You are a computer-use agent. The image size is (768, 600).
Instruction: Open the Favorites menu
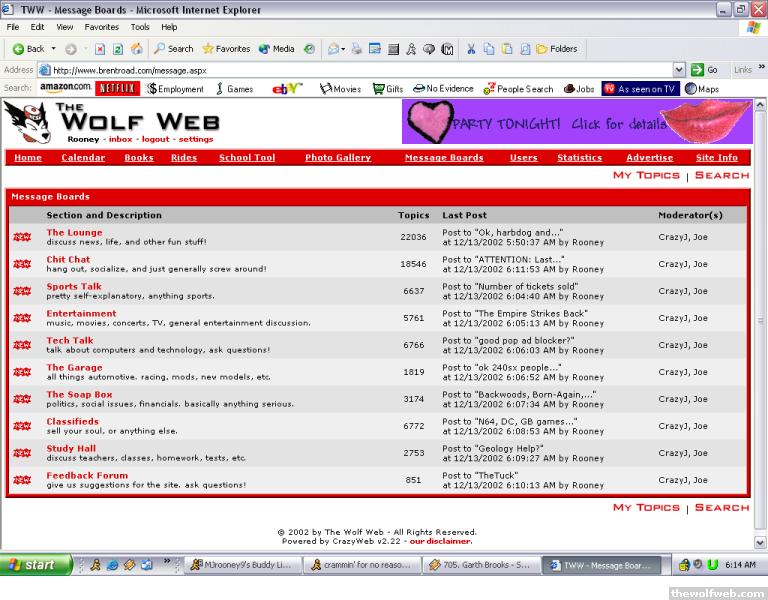click(x=101, y=27)
